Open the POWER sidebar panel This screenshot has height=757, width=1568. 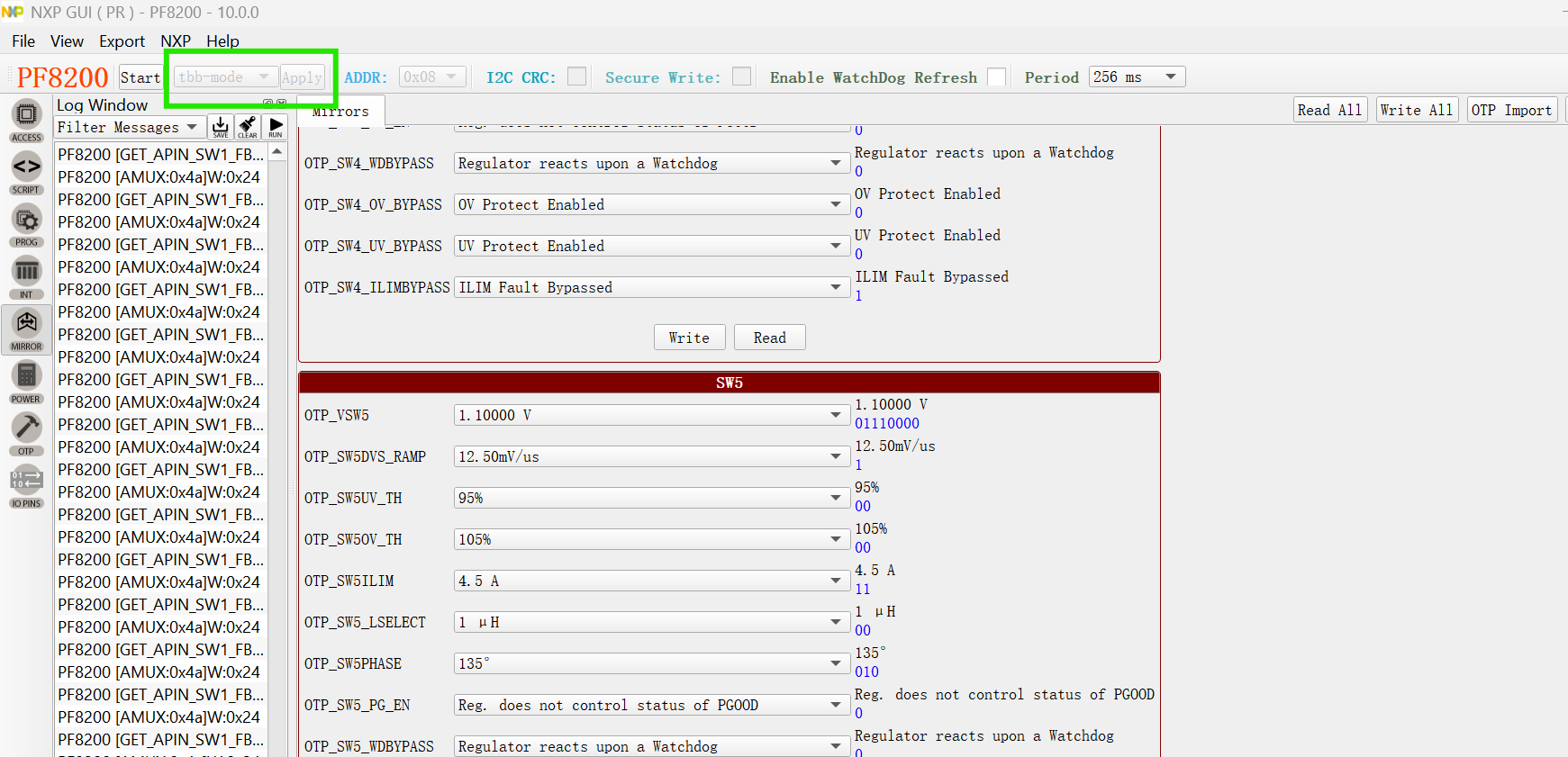point(26,381)
